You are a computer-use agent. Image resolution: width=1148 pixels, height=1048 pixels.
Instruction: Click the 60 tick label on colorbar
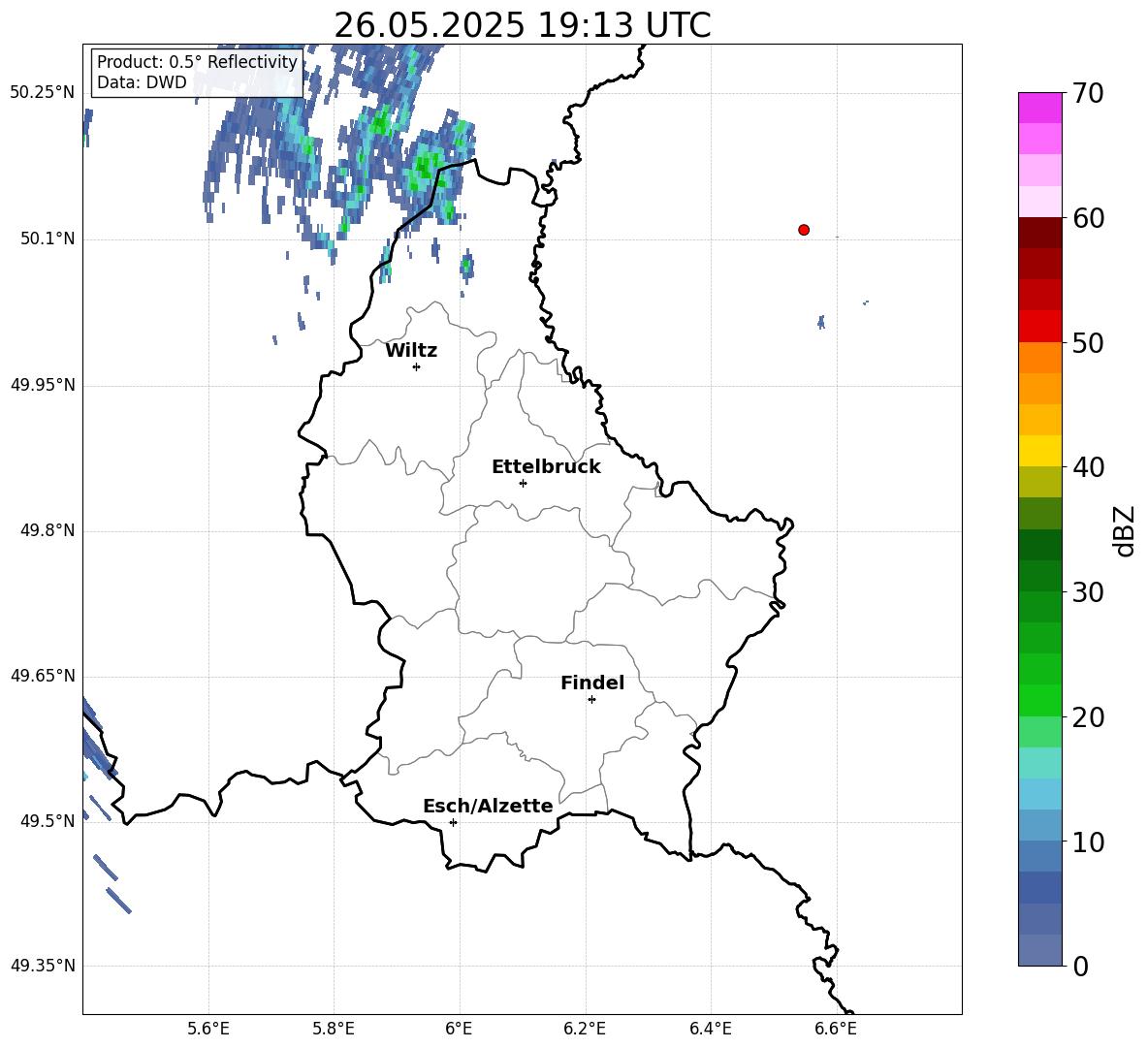click(1088, 218)
